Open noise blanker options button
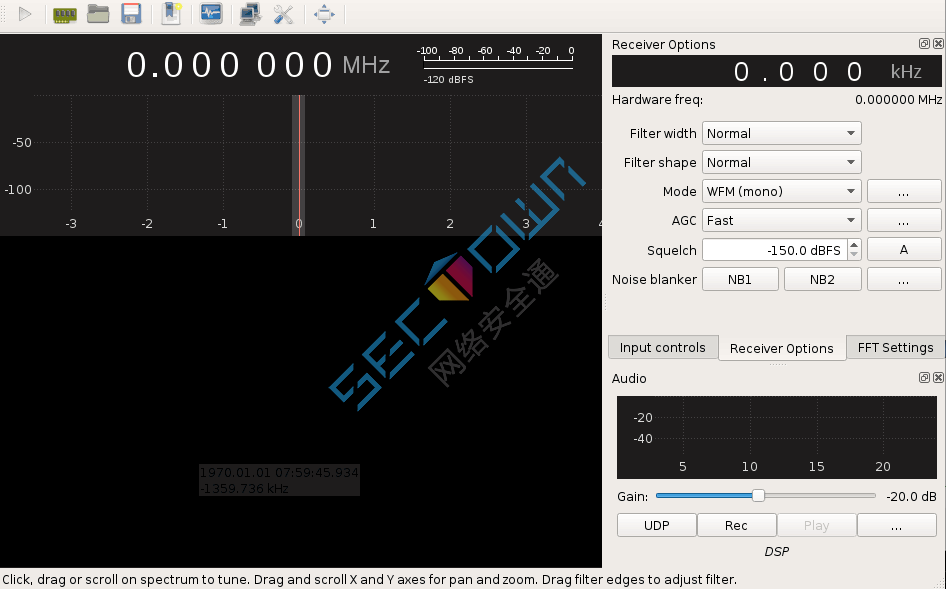The height and width of the screenshot is (589, 946). click(903, 279)
